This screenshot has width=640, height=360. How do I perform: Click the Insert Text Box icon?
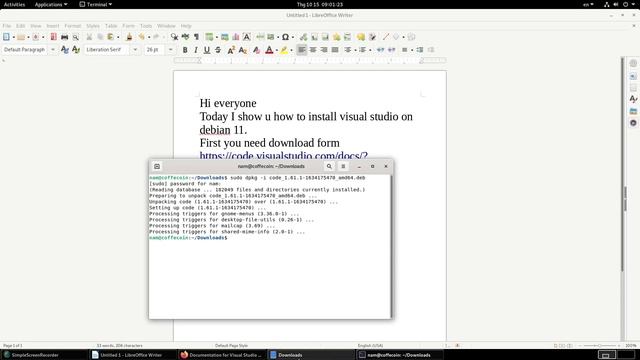click(x=247, y=37)
